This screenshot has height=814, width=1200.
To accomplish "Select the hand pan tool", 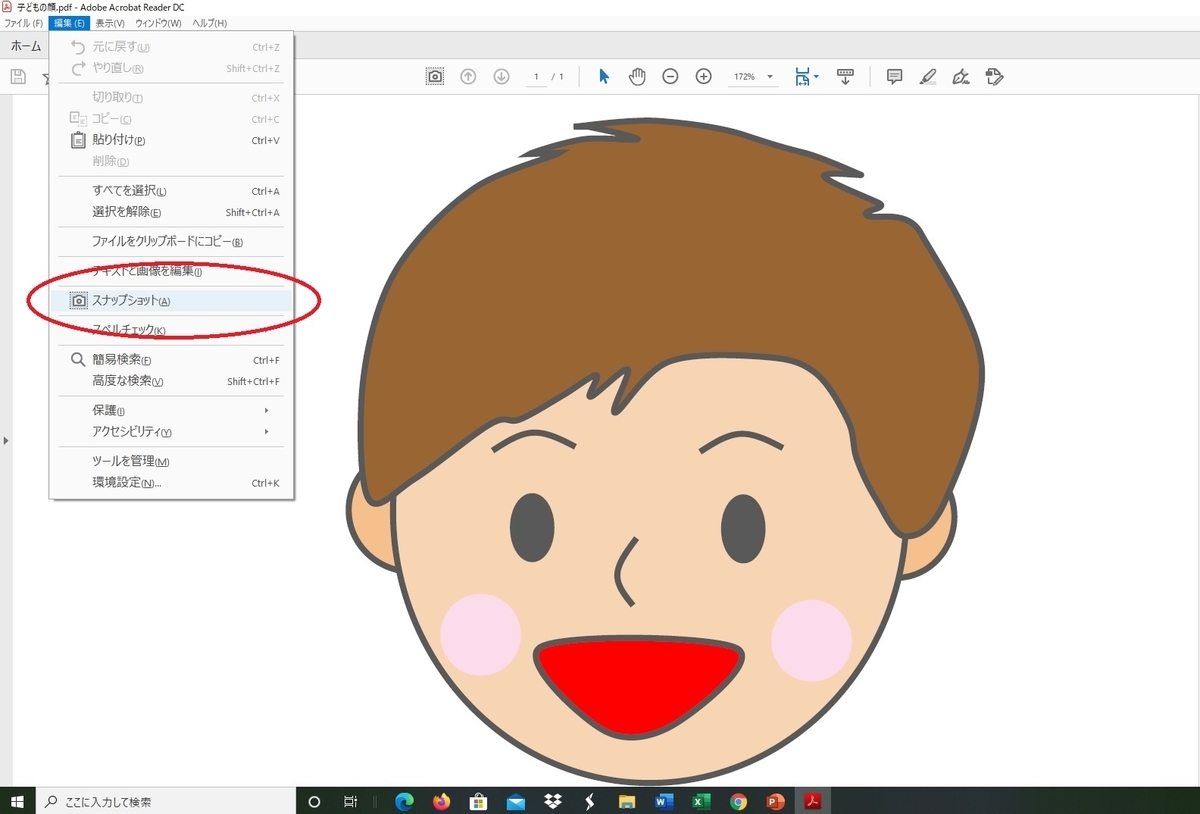I will [637, 77].
